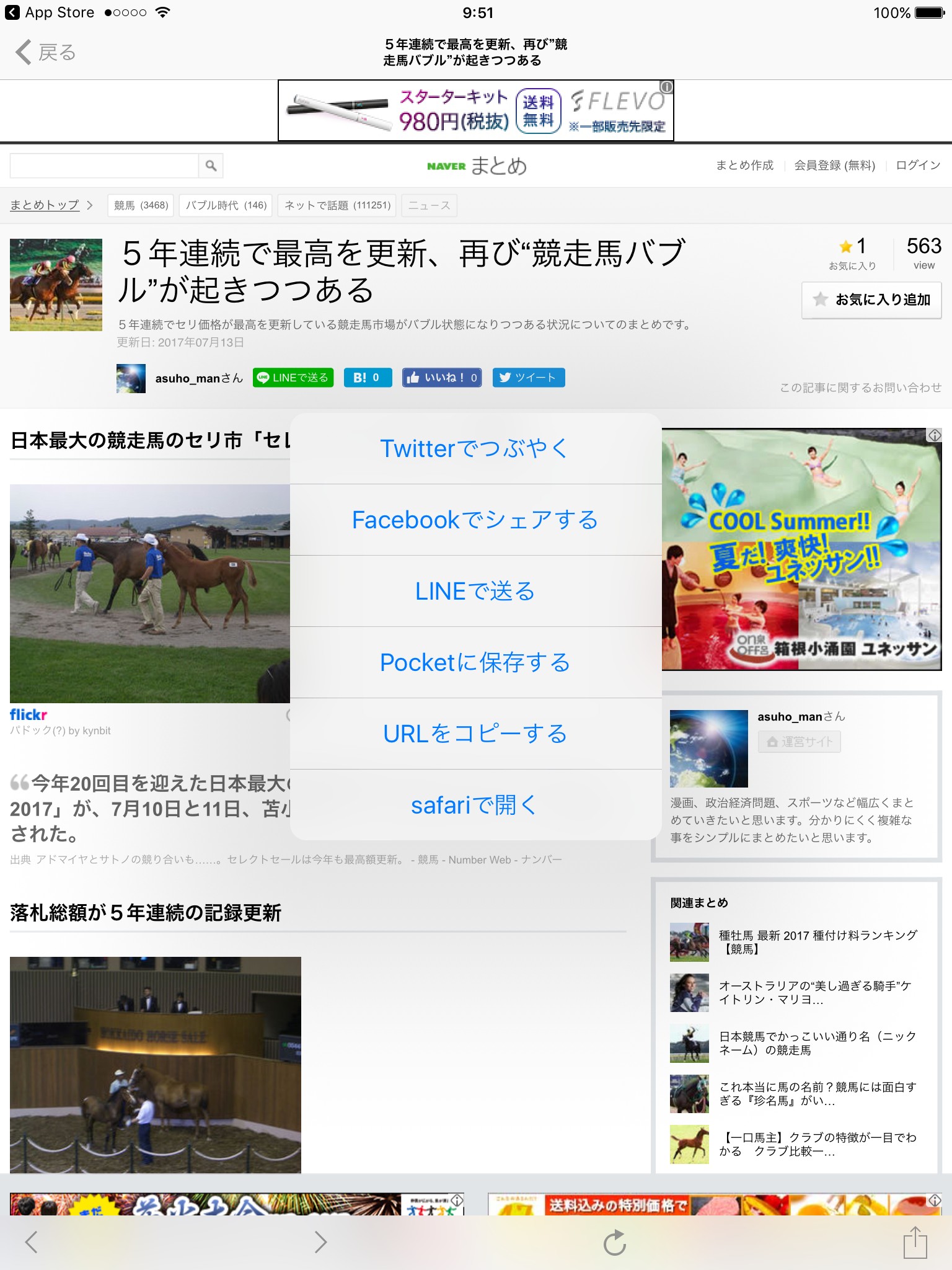The image size is (952, 1270).
Task: Select safariで開く option
Action: (x=475, y=805)
